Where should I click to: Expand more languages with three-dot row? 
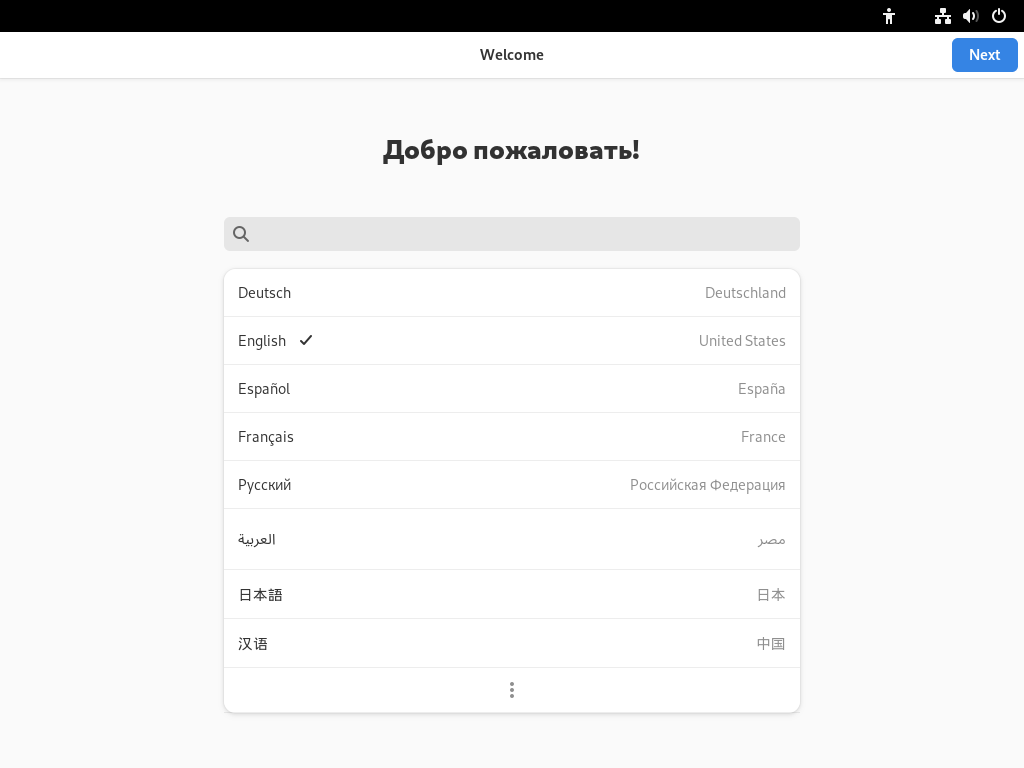[511, 690]
